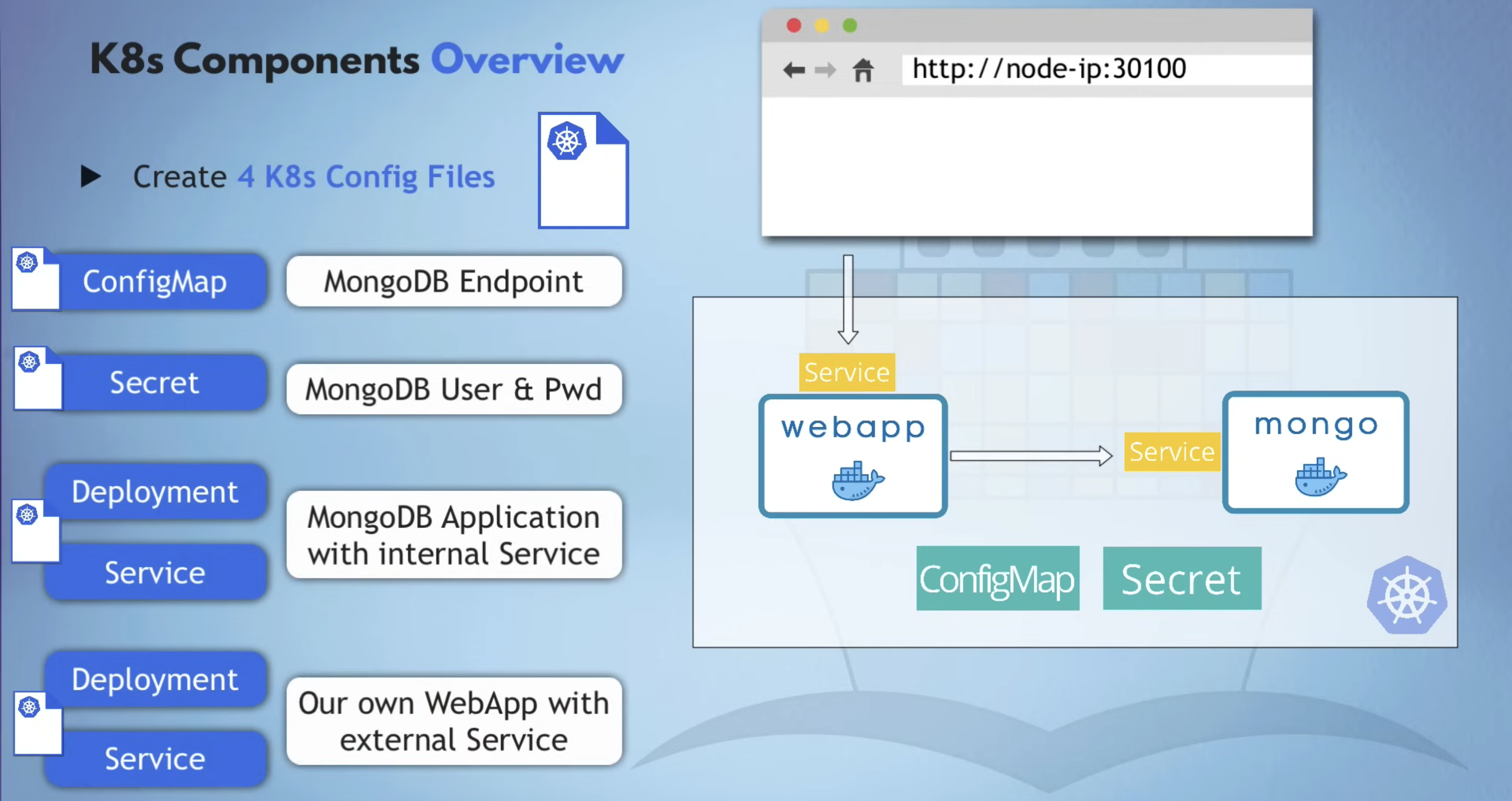Click the black triangle bullet before Create
Viewport: 1512px width, 801px height.
pos(91,176)
